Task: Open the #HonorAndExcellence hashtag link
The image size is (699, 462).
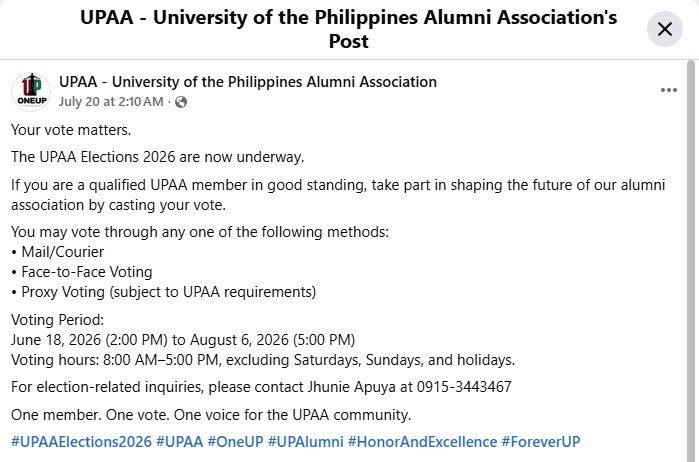Action: (422, 442)
